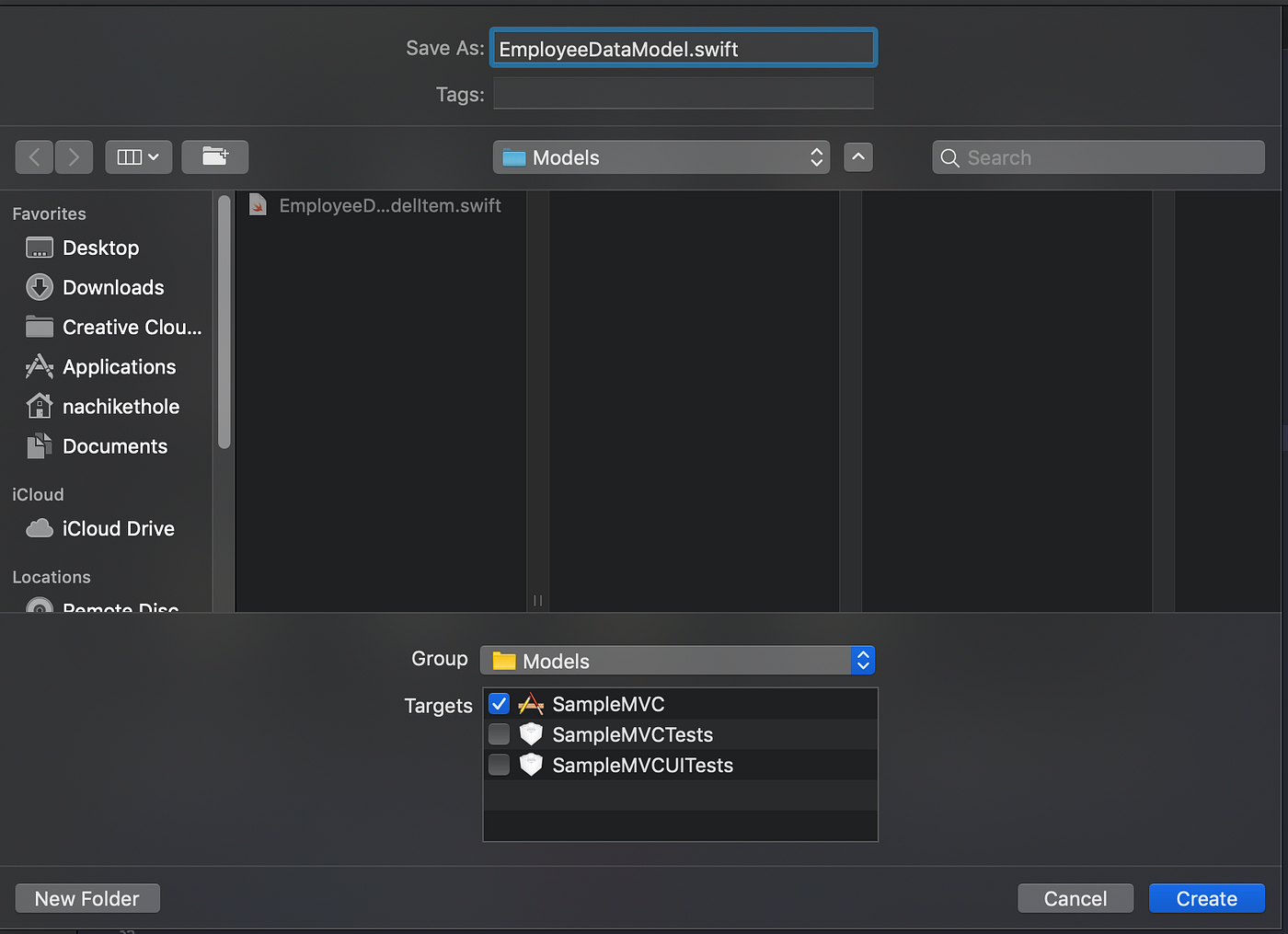
Task: Click the forward navigation arrow
Action: coord(74,156)
